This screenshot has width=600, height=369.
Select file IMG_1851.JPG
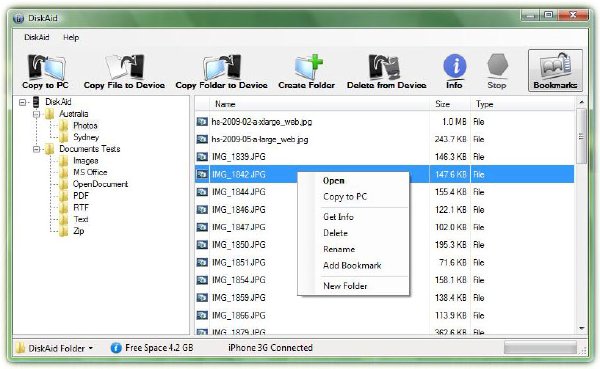[x=238, y=263]
